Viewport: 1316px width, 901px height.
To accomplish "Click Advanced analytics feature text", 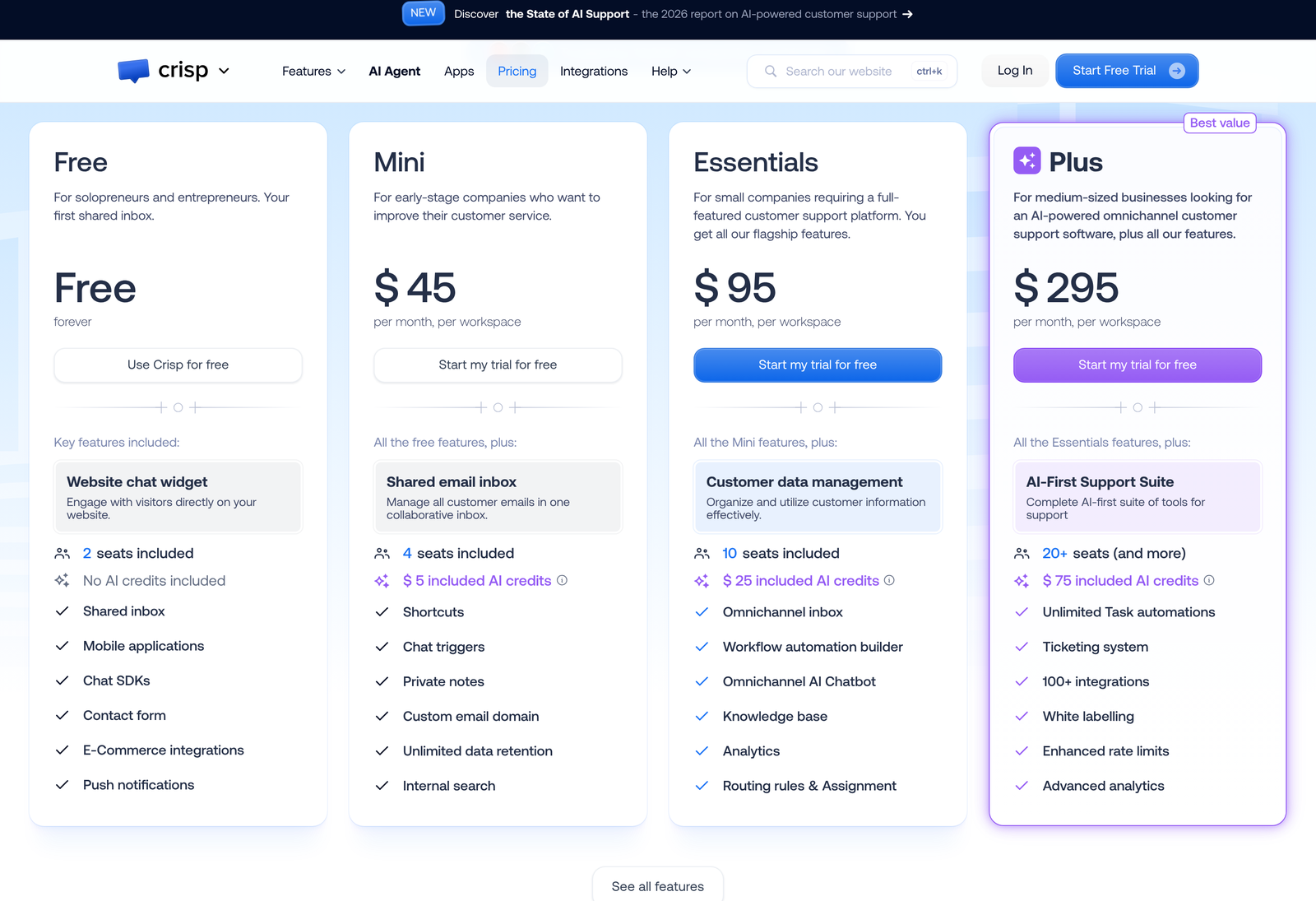I will point(1103,786).
